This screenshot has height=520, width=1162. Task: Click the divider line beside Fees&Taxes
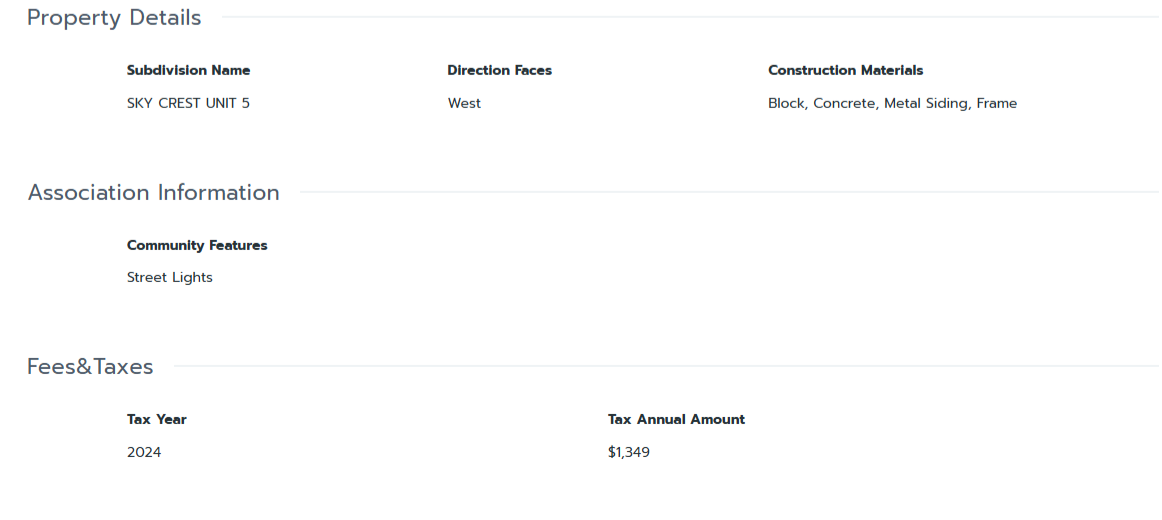(x=665, y=366)
